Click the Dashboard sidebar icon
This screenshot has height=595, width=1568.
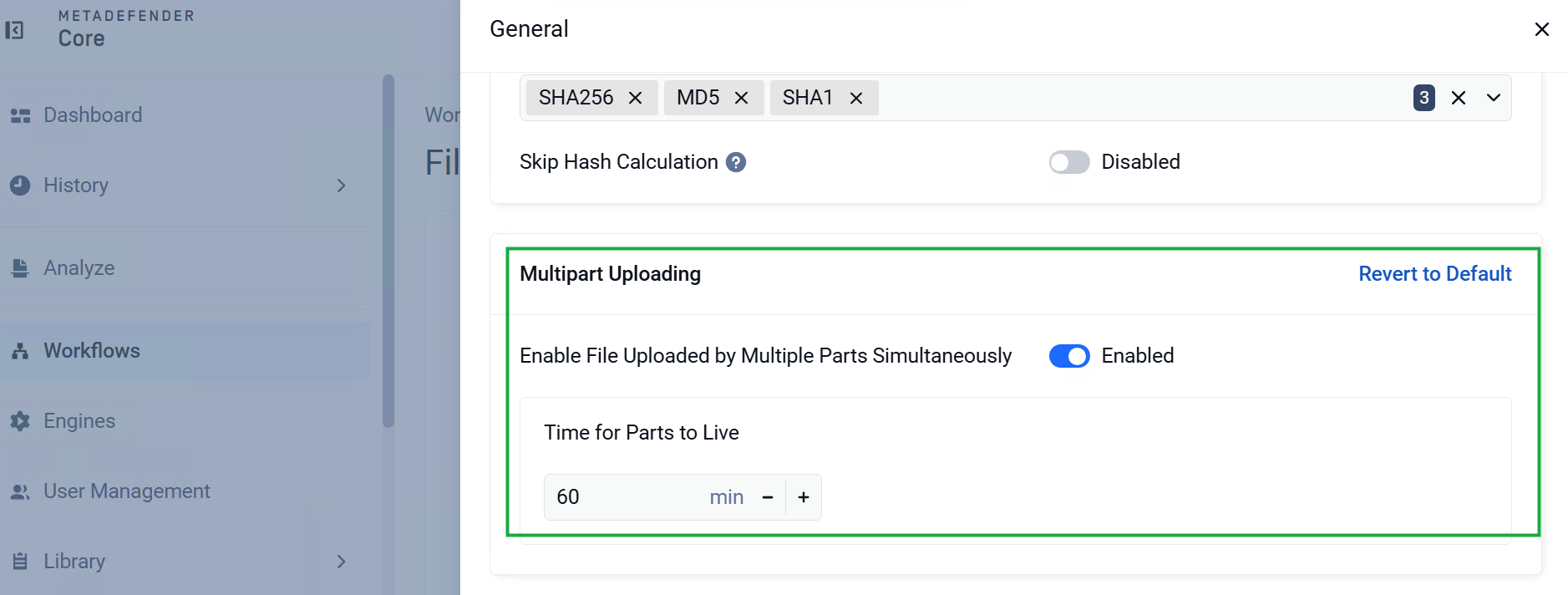[x=20, y=115]
